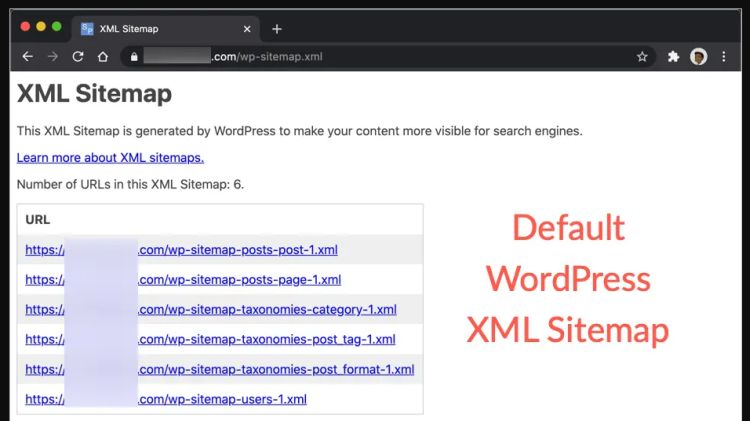Screen dimensions: 750x421
Task: Click the 'generated by WordPress' description sentence
Action: click(299, 131)
